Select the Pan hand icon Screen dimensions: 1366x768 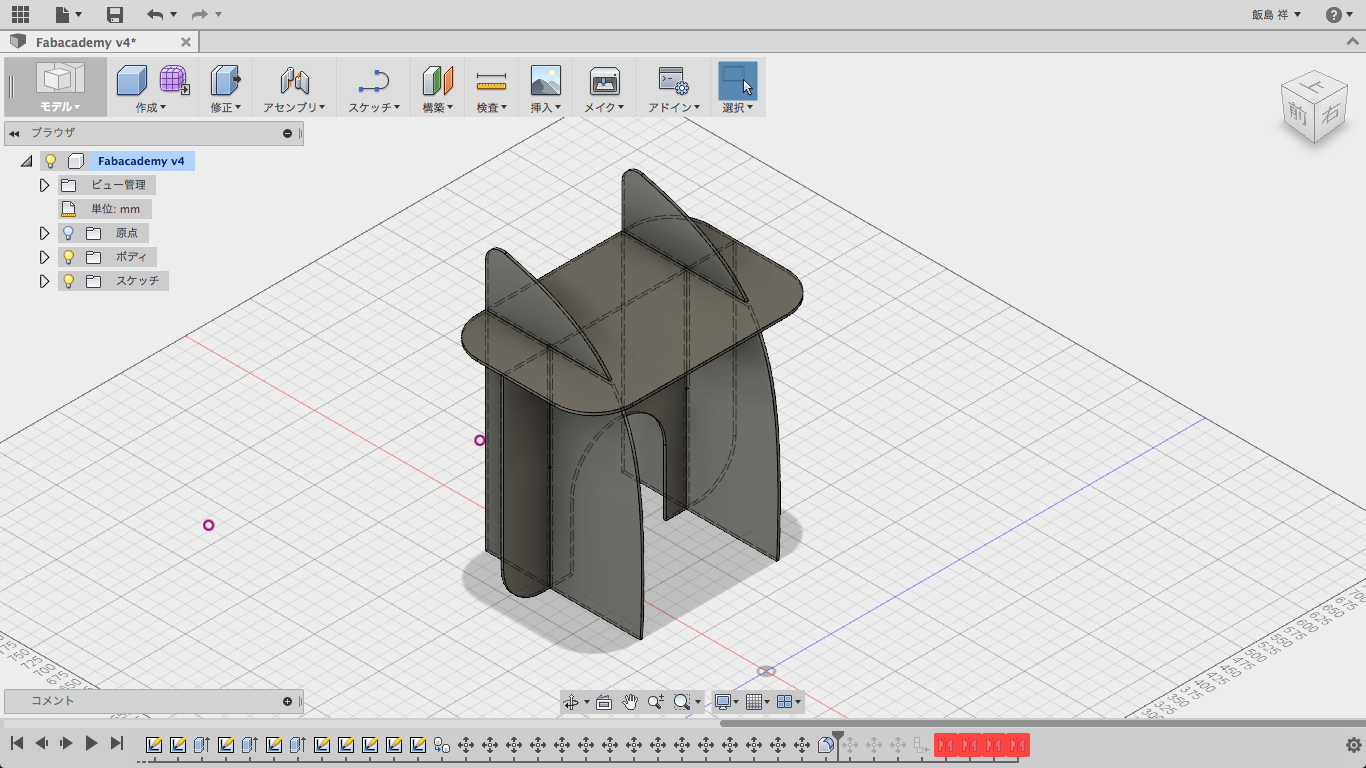630,702
